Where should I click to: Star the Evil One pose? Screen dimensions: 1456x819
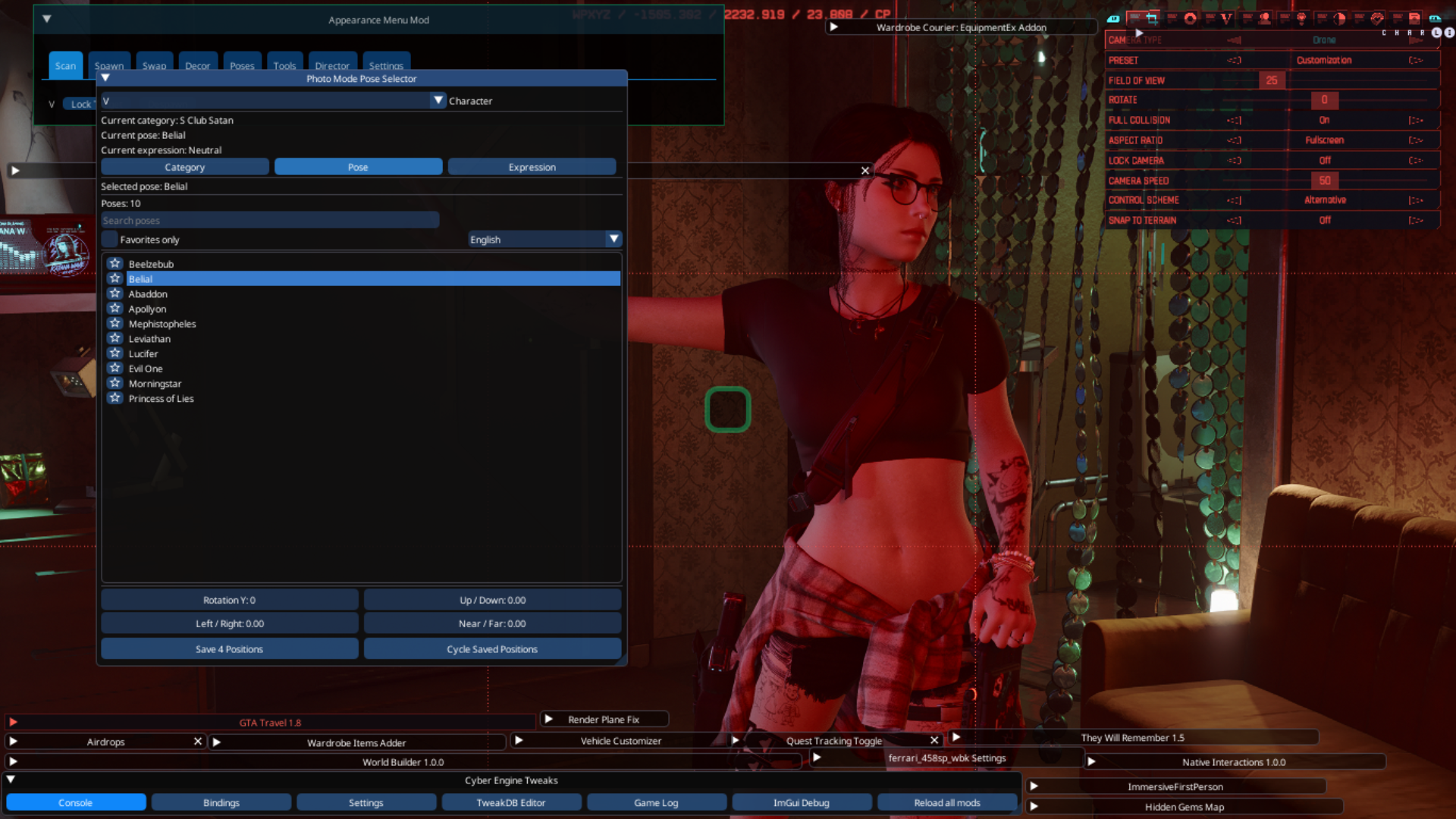pos(115,368)
